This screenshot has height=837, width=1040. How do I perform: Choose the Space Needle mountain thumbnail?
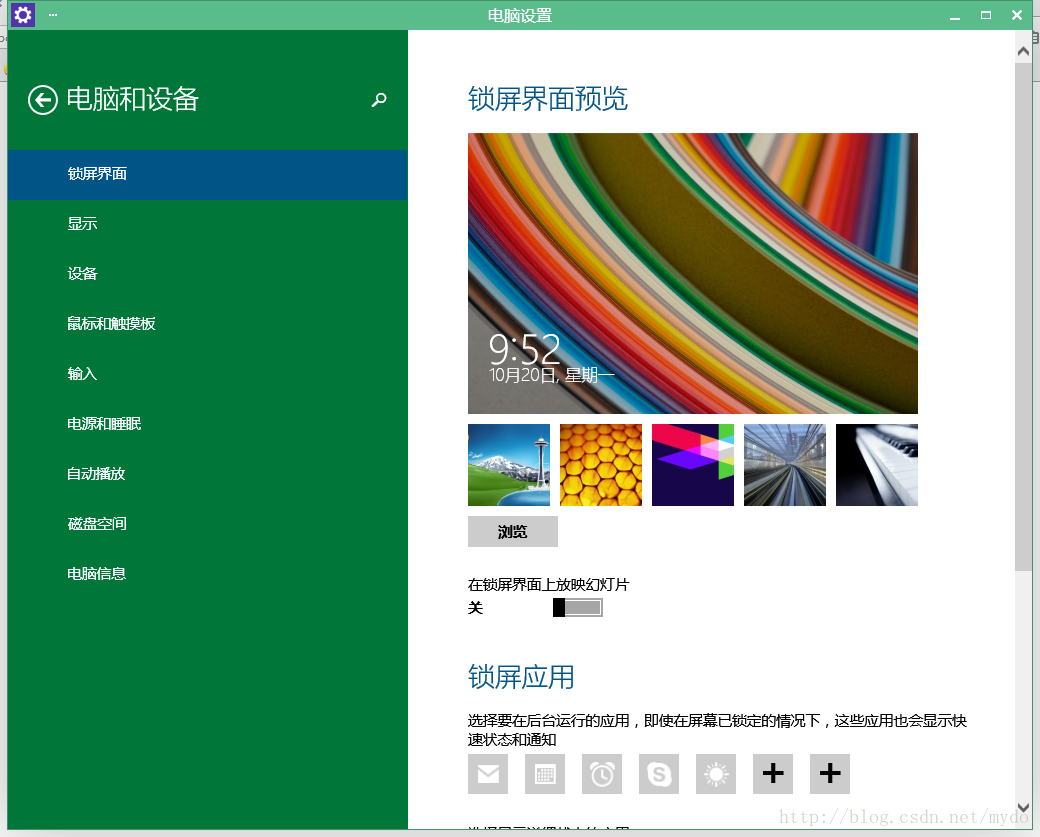[509, 465]
